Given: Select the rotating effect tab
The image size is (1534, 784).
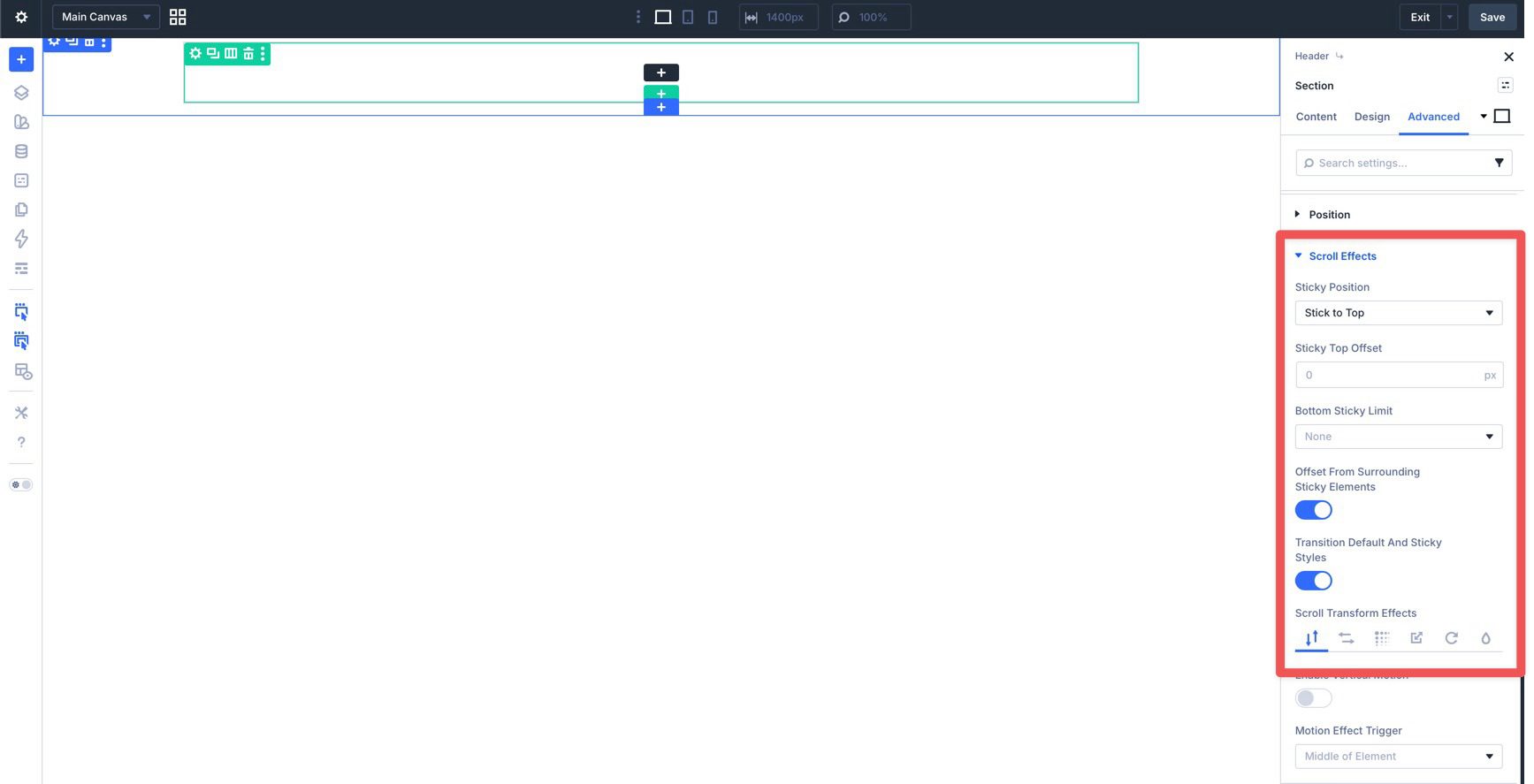Looking at the screenshot, I should [x=1451, y=638].
